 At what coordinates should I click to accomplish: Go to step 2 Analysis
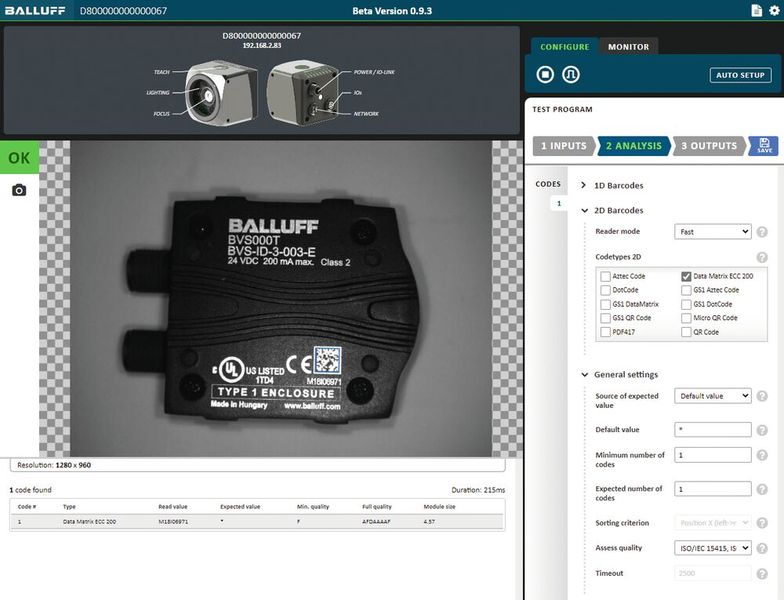pos(634,146)
